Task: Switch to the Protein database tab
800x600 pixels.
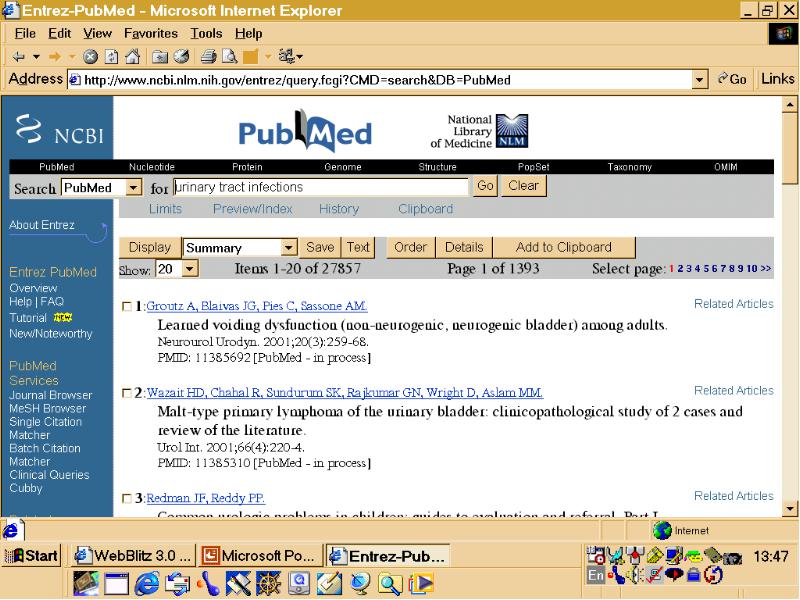Action: (247, 167)
